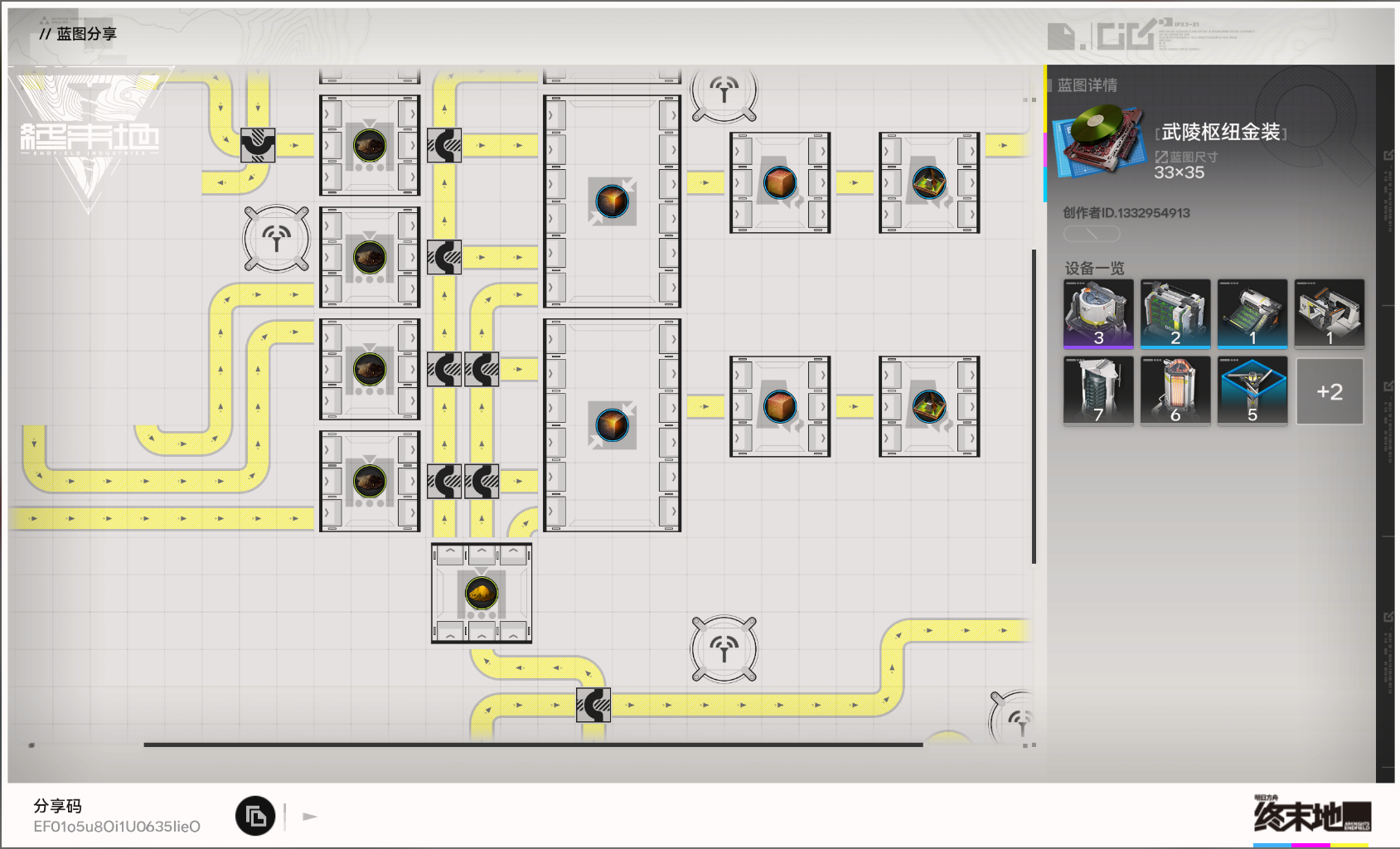Select the bottom dark-ore machine in the left column

pyautogui.click(x=370, y=481)
